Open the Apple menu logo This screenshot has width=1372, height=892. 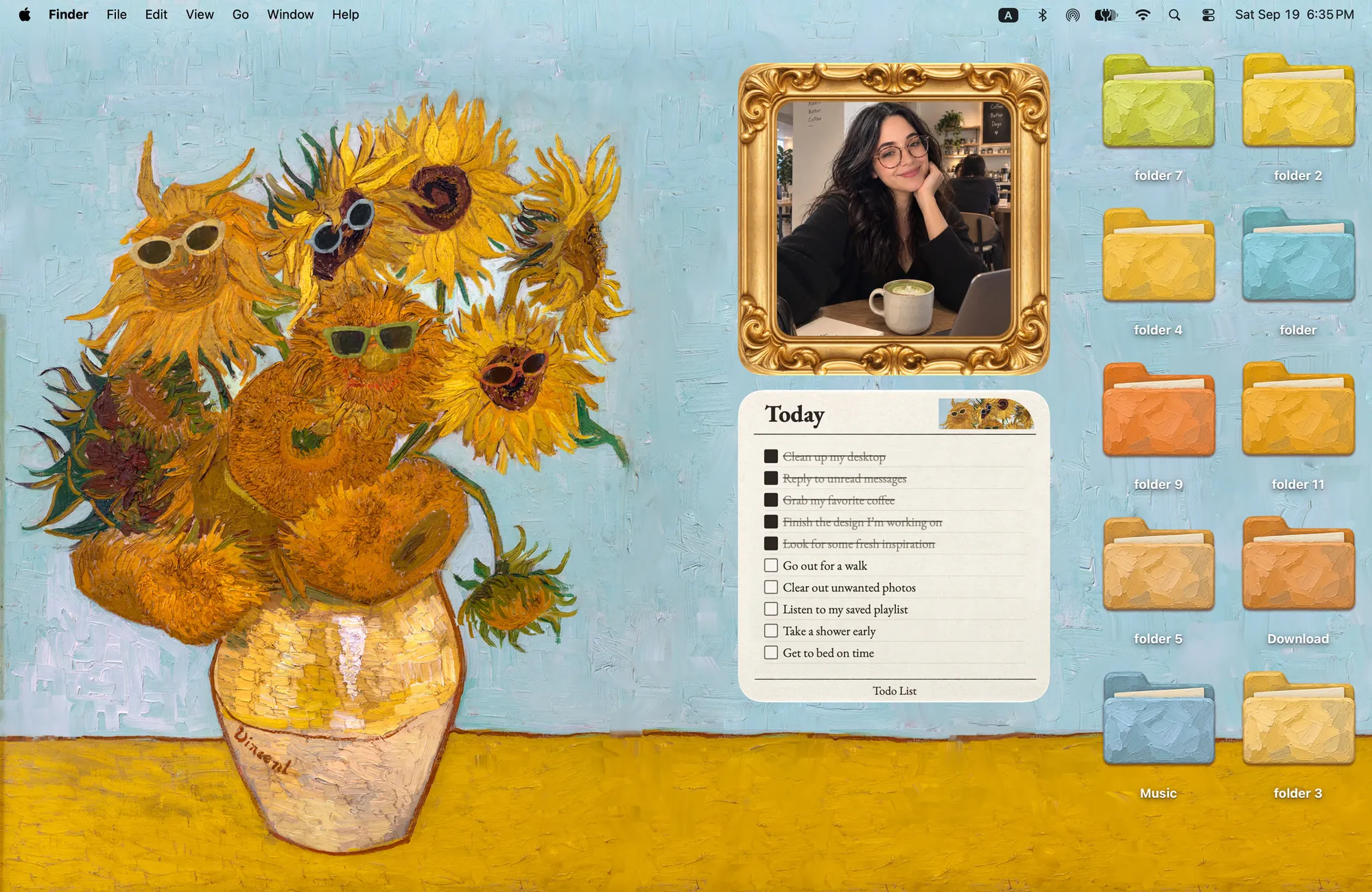[x=25, y=14]
